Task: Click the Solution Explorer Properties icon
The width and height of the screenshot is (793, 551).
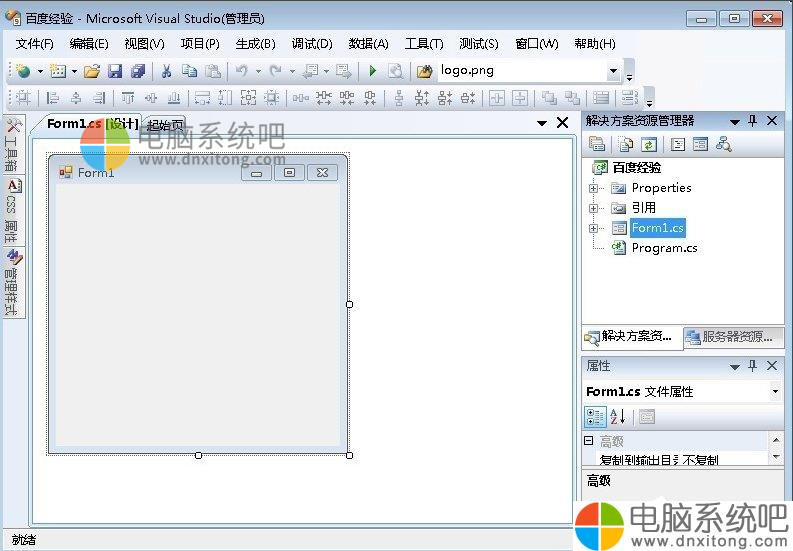Action: tap(597, 145)
